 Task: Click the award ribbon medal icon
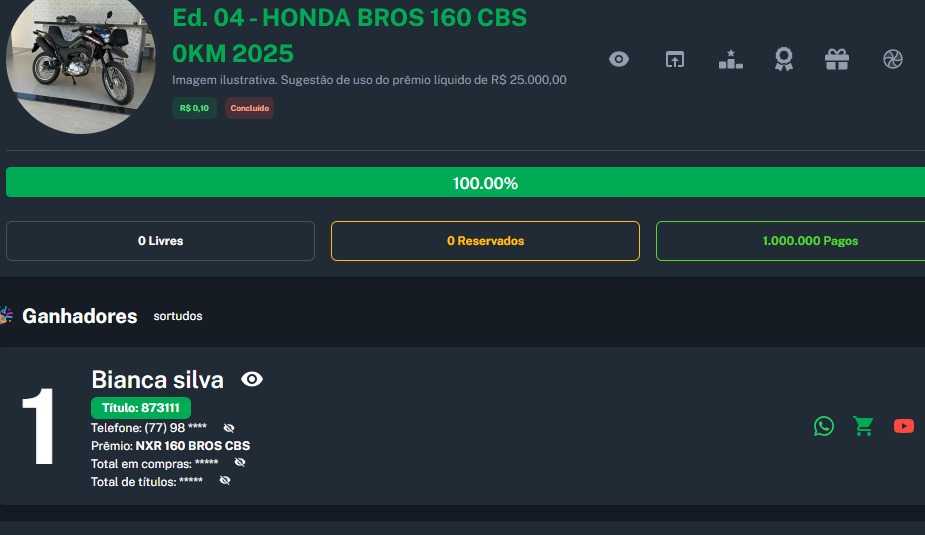[x=784, y=59]
